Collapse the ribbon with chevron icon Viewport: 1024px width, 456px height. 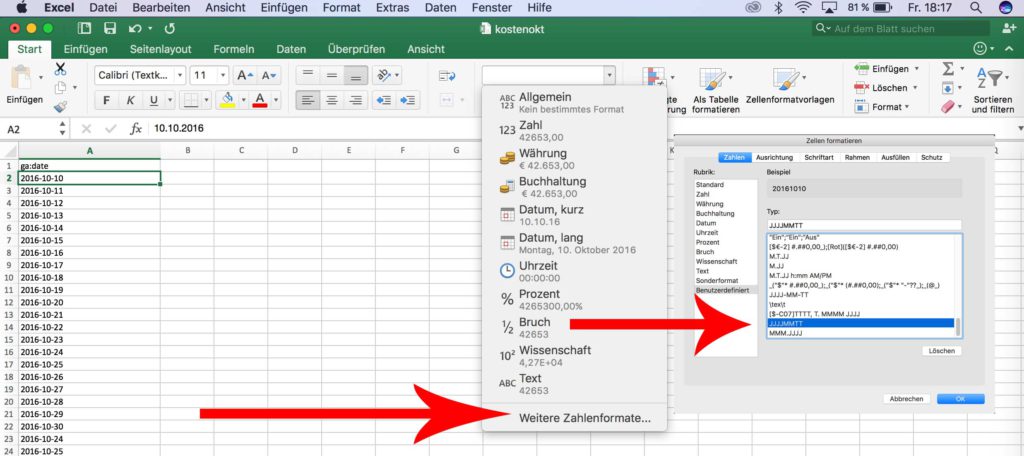[1011, 49]
